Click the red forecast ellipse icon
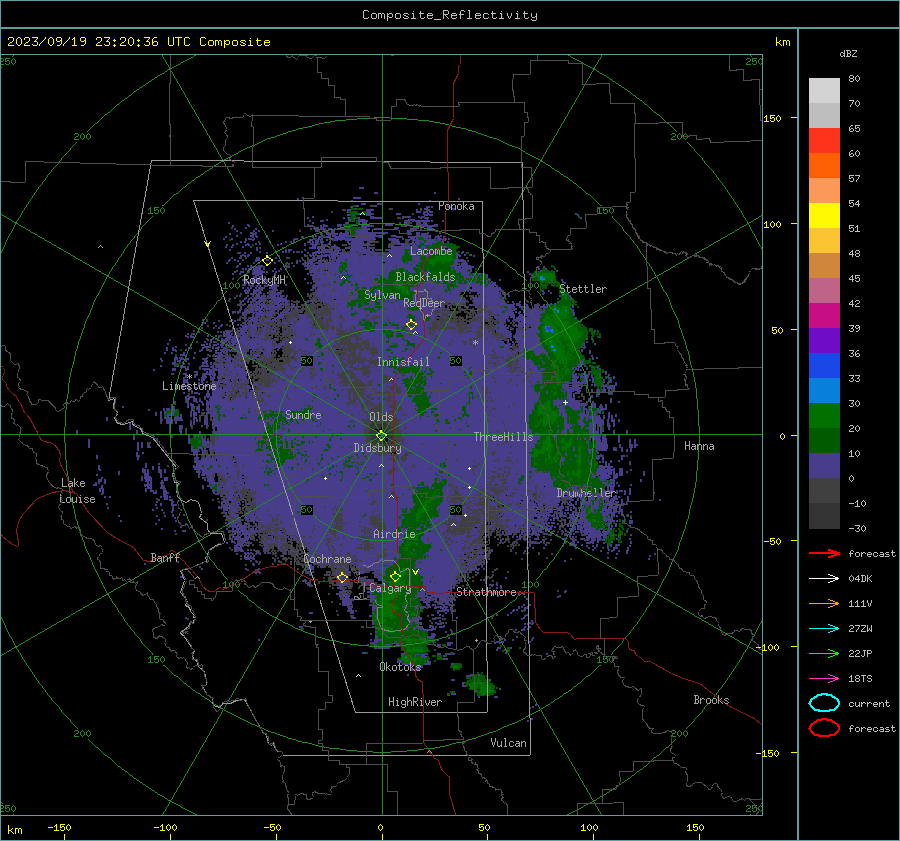The height and width of the screenshot is (841, 900). [824, 728]
